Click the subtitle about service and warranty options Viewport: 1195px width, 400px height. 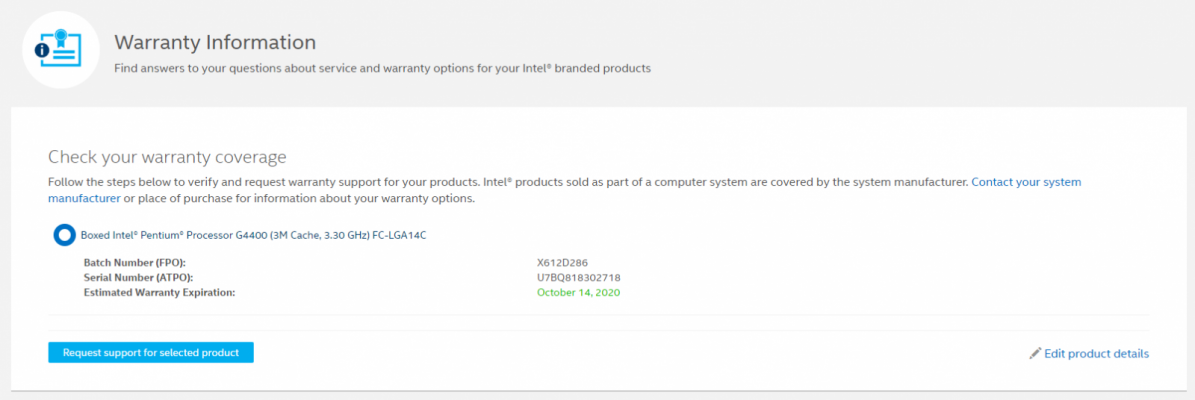pyautogui.click(x=383, y=69)
